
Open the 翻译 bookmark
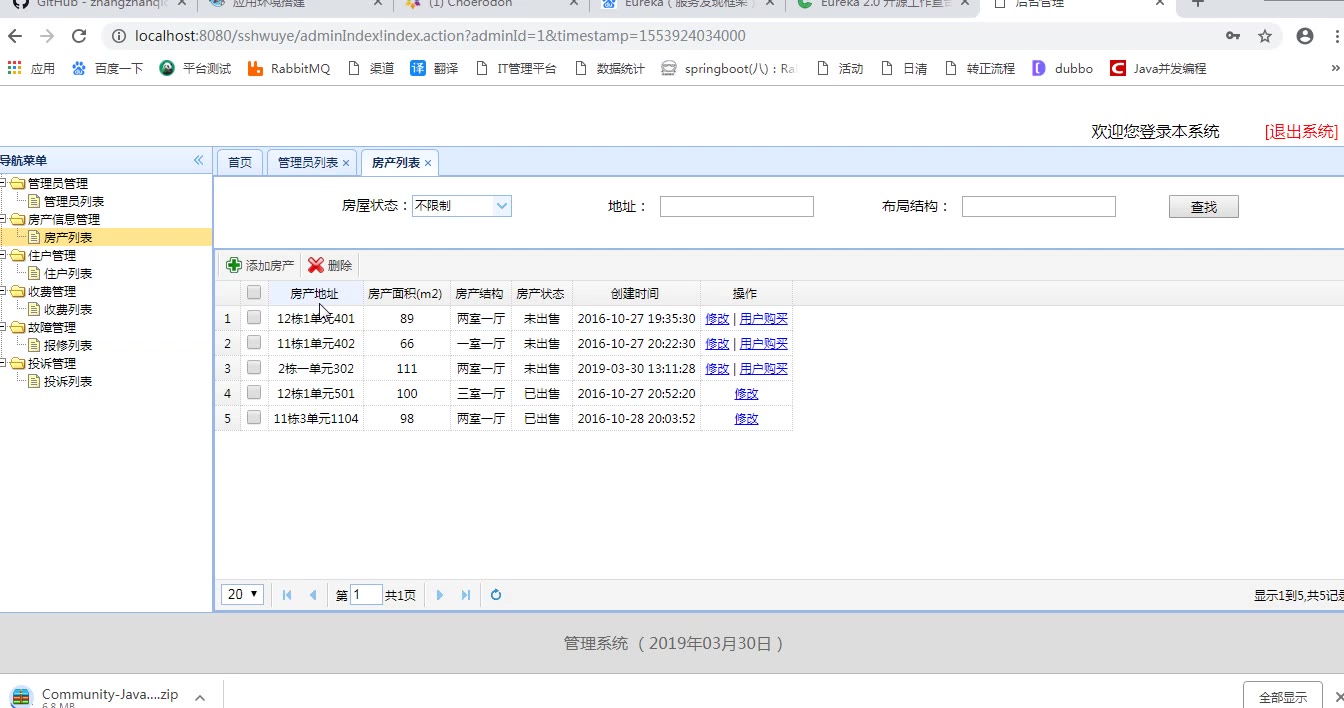point(433,69)
